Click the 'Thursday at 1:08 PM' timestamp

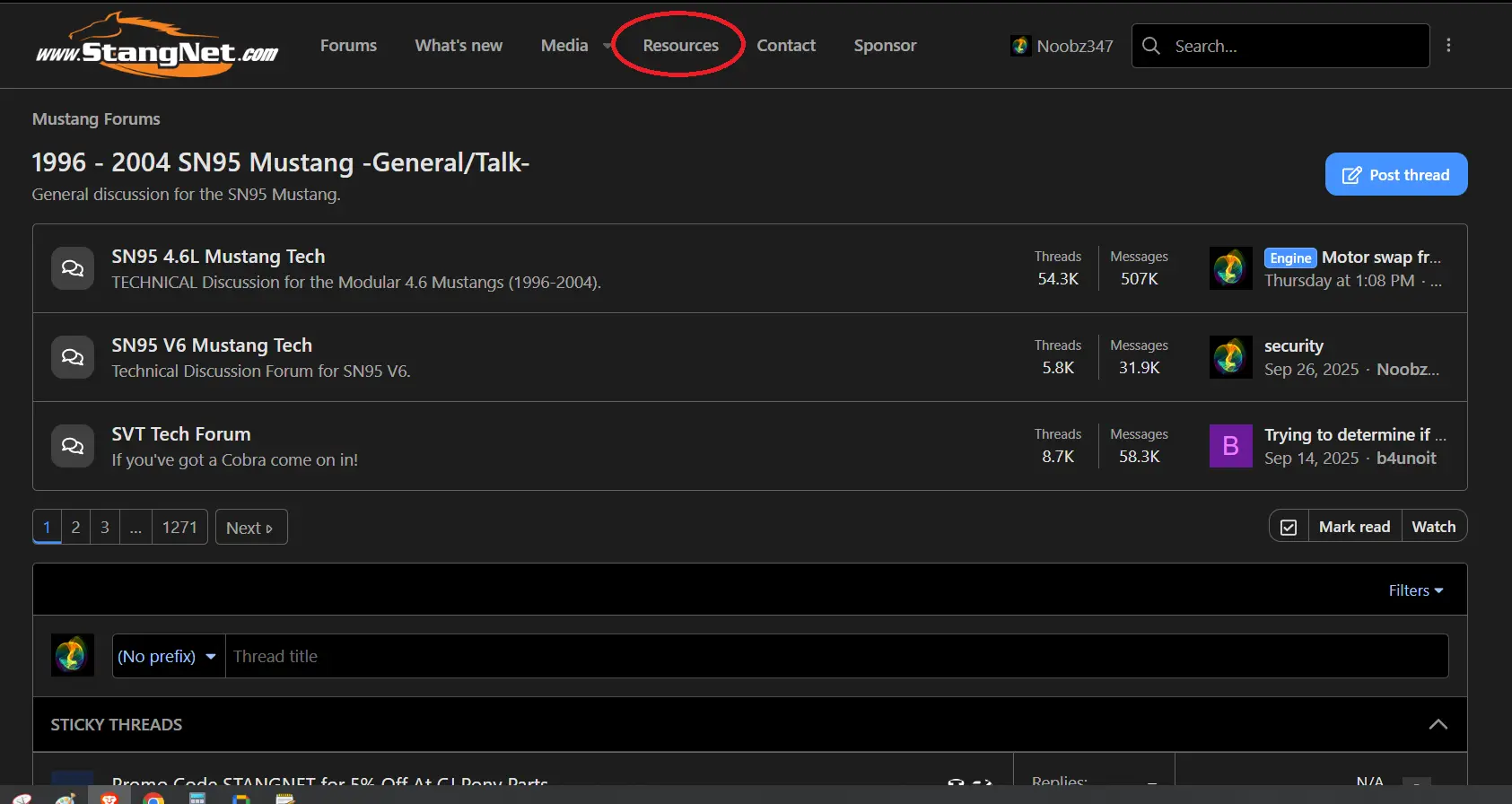tap(1340, 281)
